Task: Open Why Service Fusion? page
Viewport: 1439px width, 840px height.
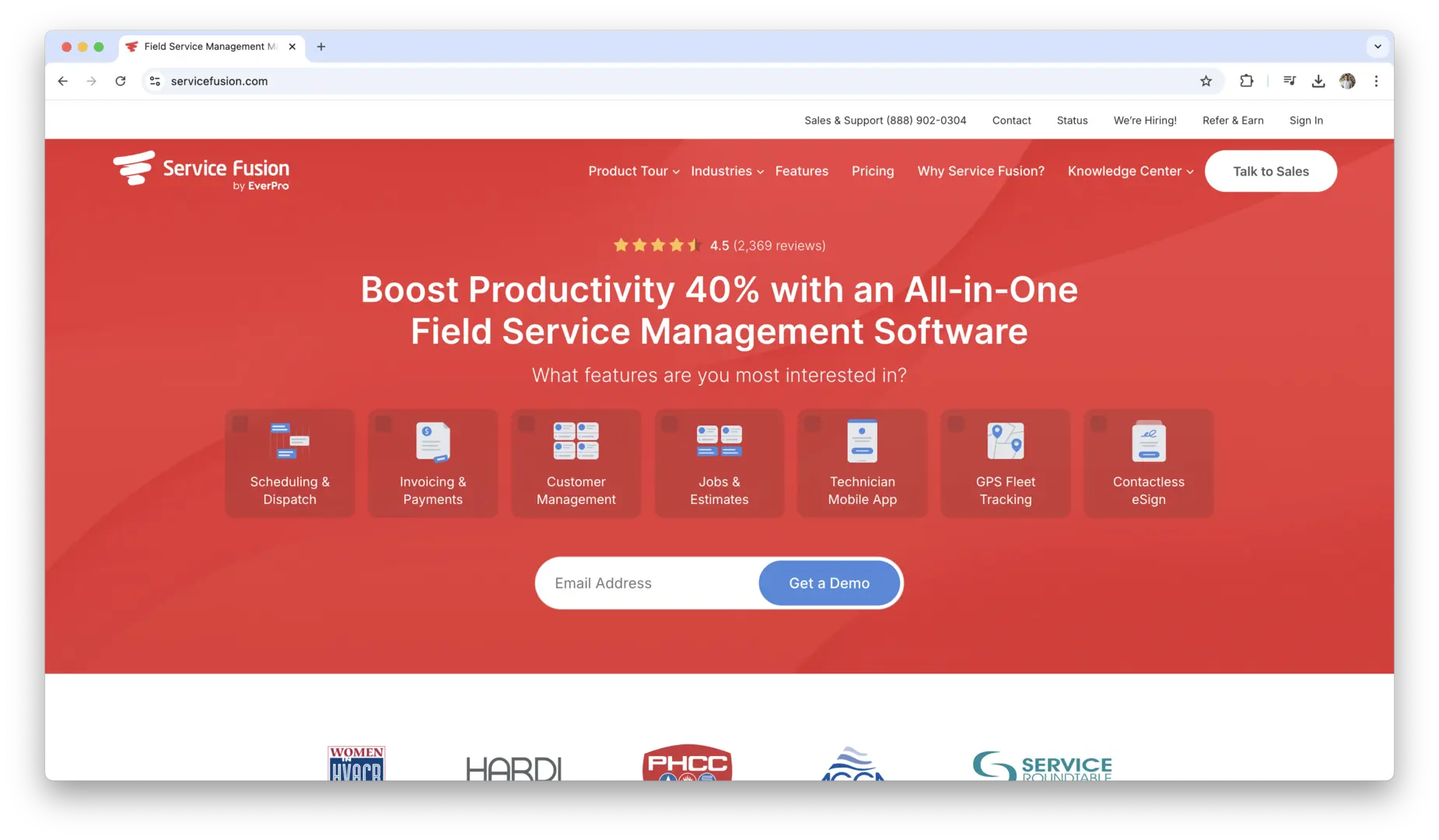Action: (981, 171)
